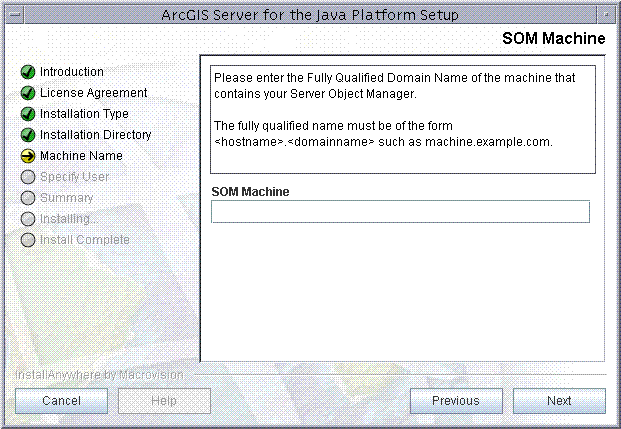Open the window menu button in title bar
The width and height of the screenshot is (621, 429).
[15, 15]
